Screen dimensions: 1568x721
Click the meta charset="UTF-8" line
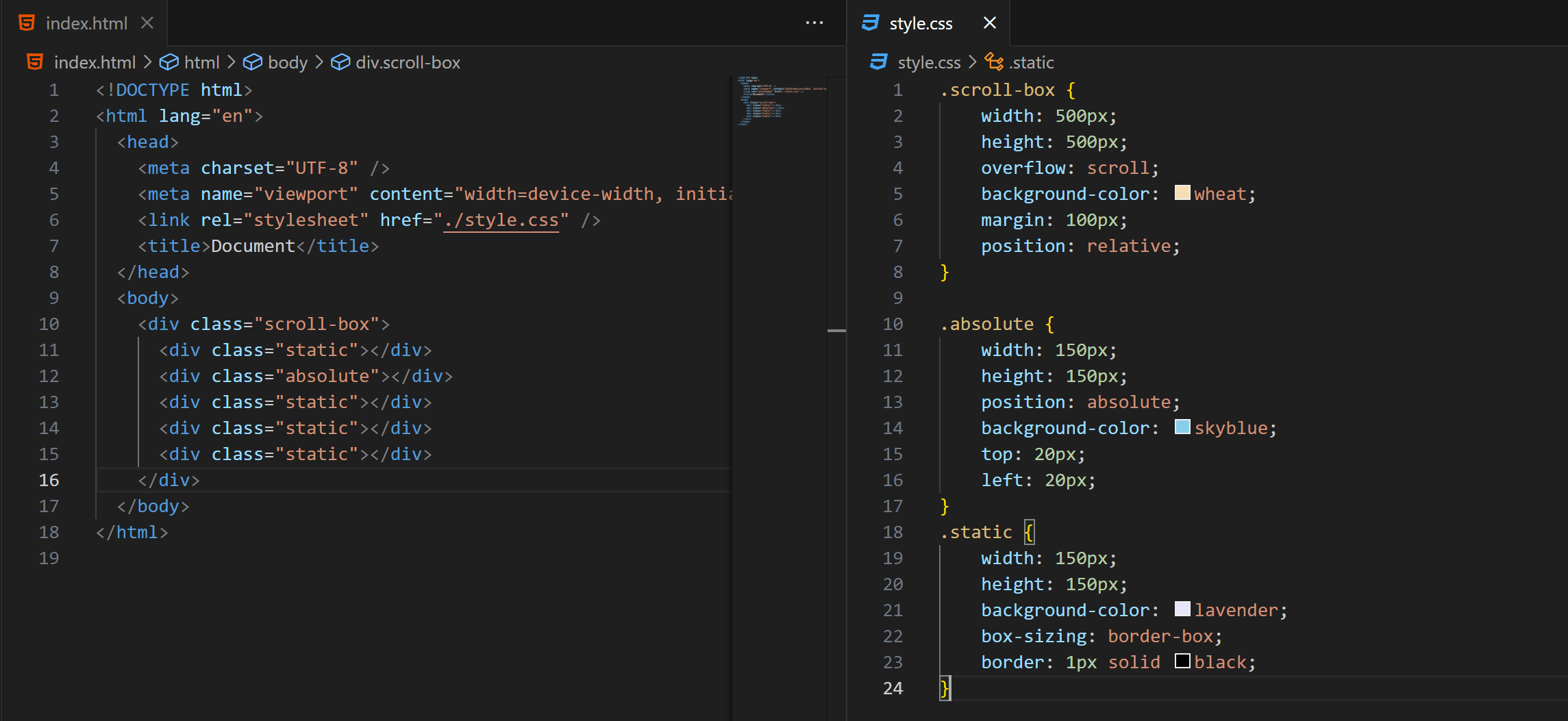click(x=264, y=168)
